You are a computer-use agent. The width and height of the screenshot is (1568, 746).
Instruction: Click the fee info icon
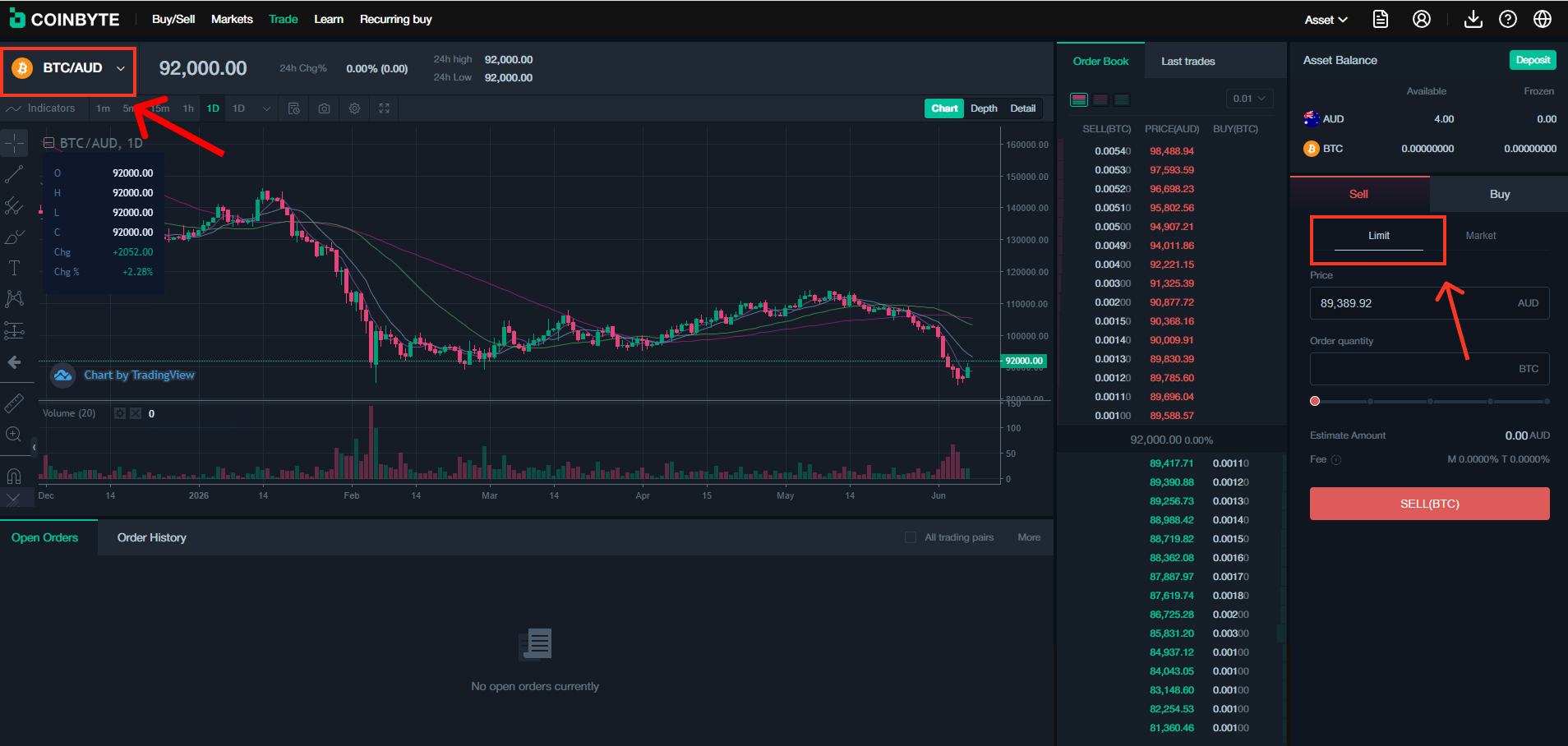click(1336, 460)
